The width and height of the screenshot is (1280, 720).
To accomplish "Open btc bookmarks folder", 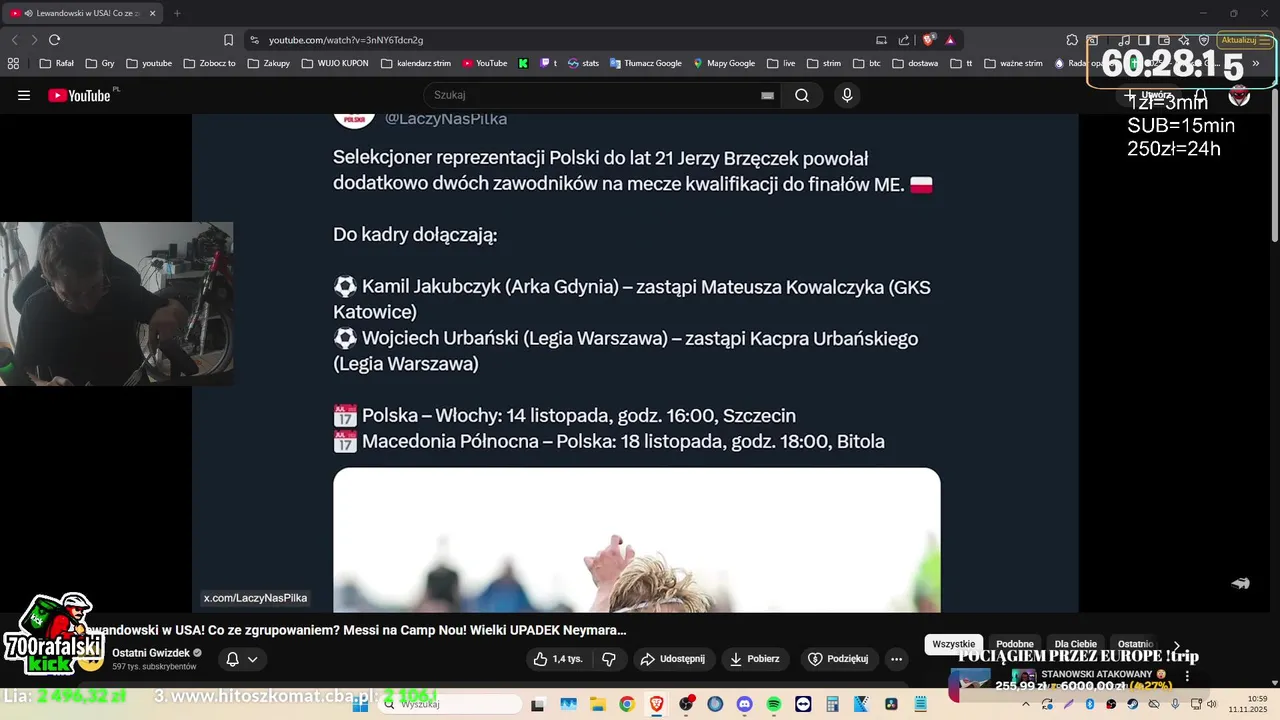I will point(866,63).
